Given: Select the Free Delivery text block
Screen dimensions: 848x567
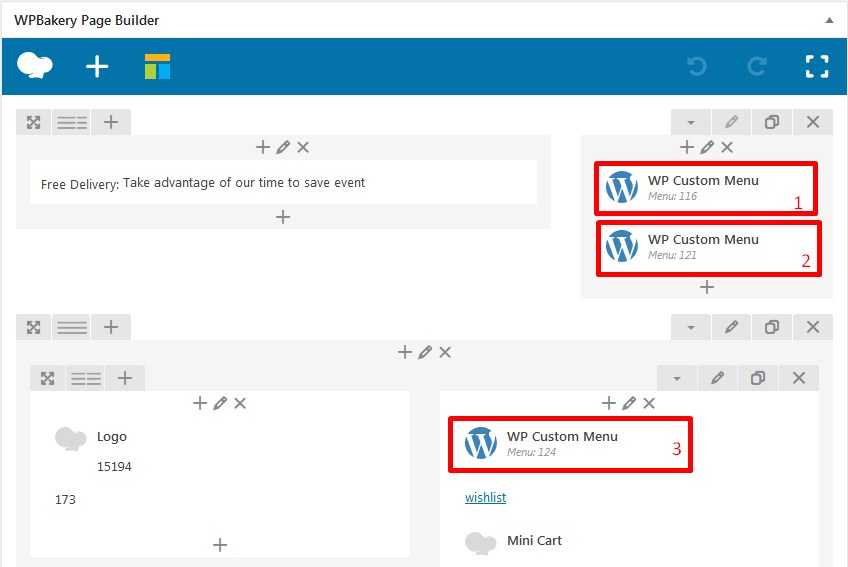Looking at the screenshot, I should pyautogui.click(x=283, y=182).
